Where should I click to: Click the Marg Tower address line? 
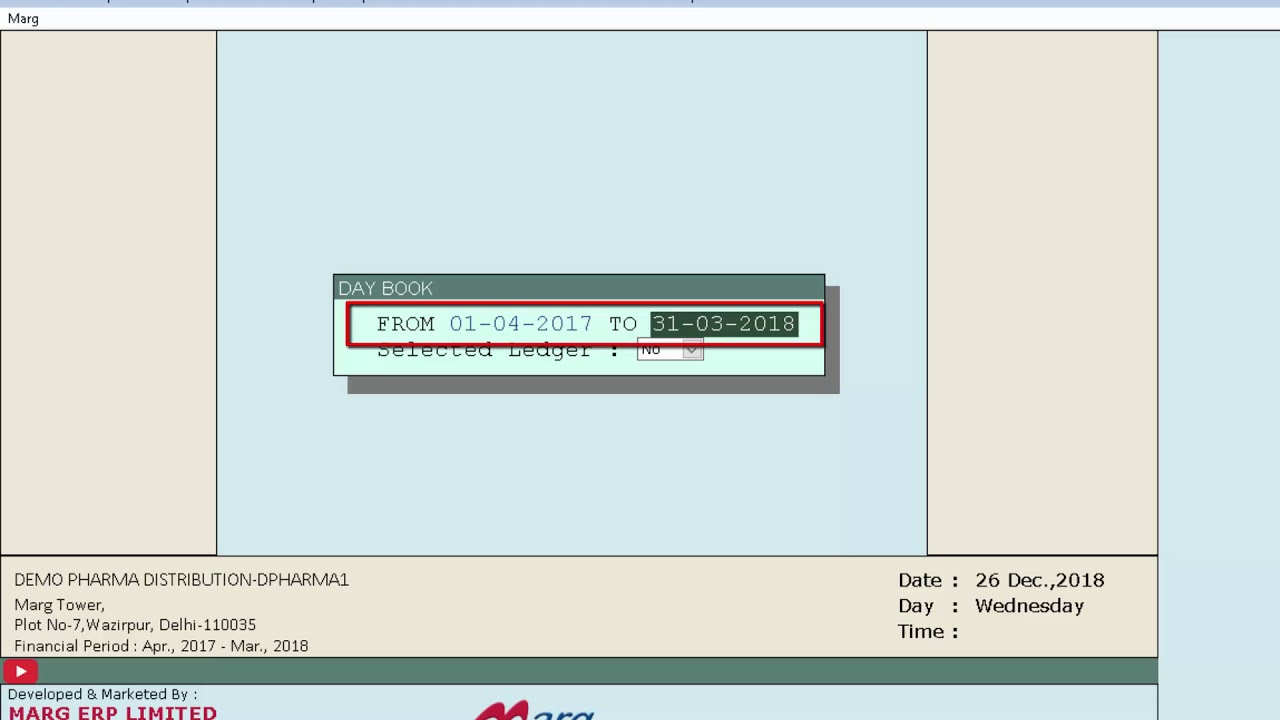click(x=59, y=605)
